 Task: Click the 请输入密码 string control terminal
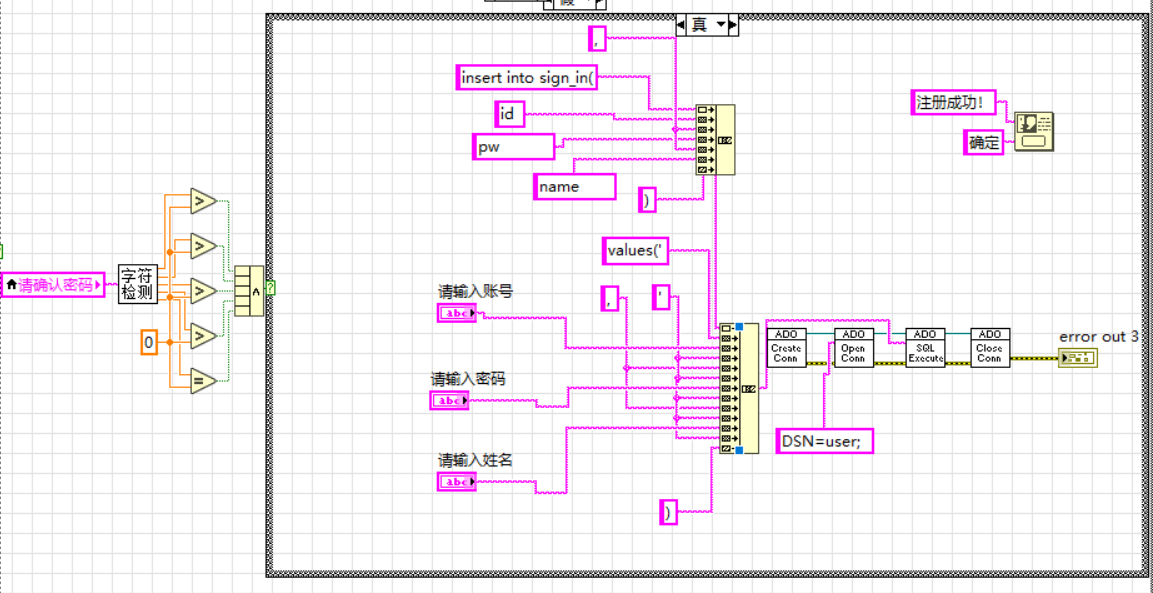(x=449, y=400)
